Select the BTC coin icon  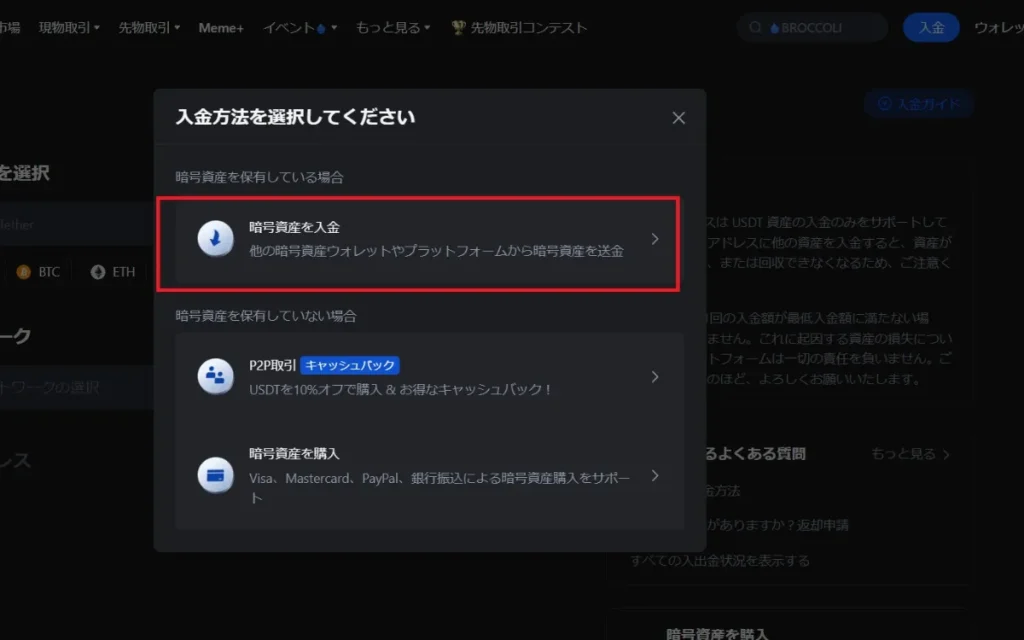[23, 272]
